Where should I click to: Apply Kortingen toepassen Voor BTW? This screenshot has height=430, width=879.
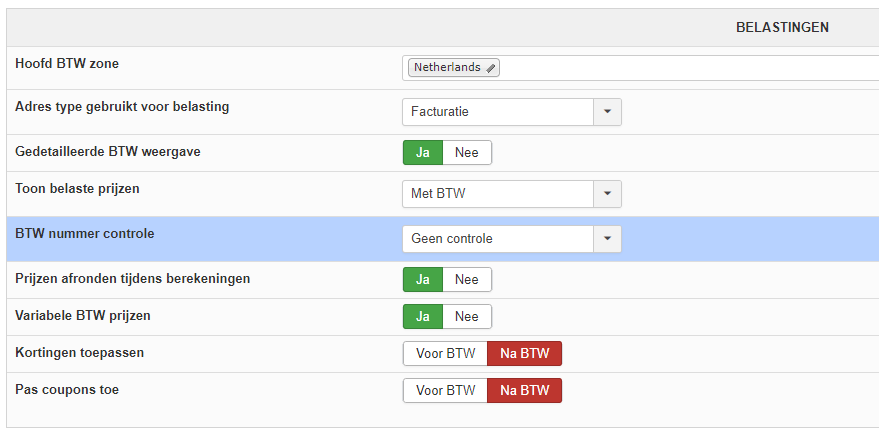pos(445,354)
